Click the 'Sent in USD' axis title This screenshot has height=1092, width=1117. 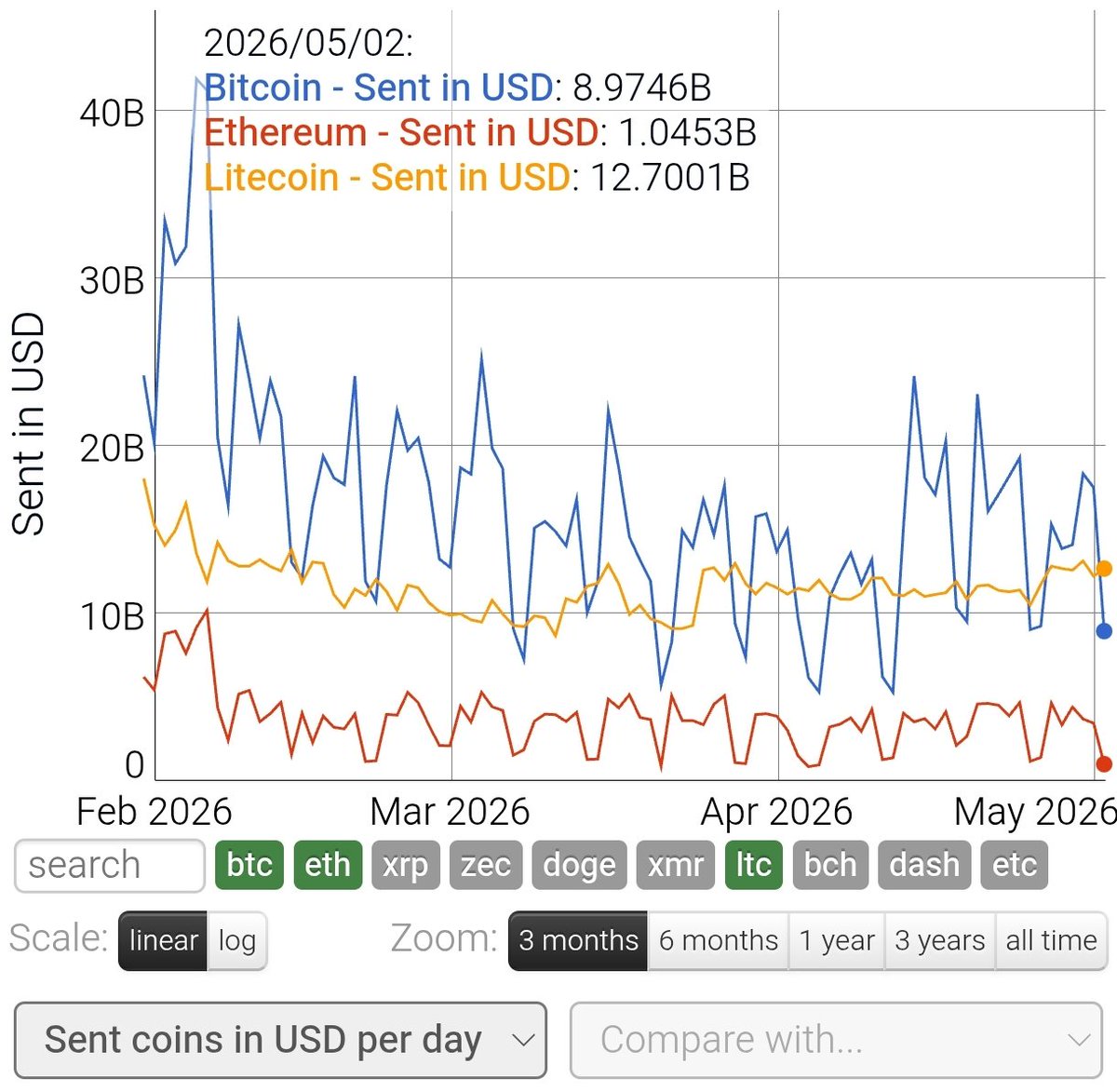click(x=28, y=424)
